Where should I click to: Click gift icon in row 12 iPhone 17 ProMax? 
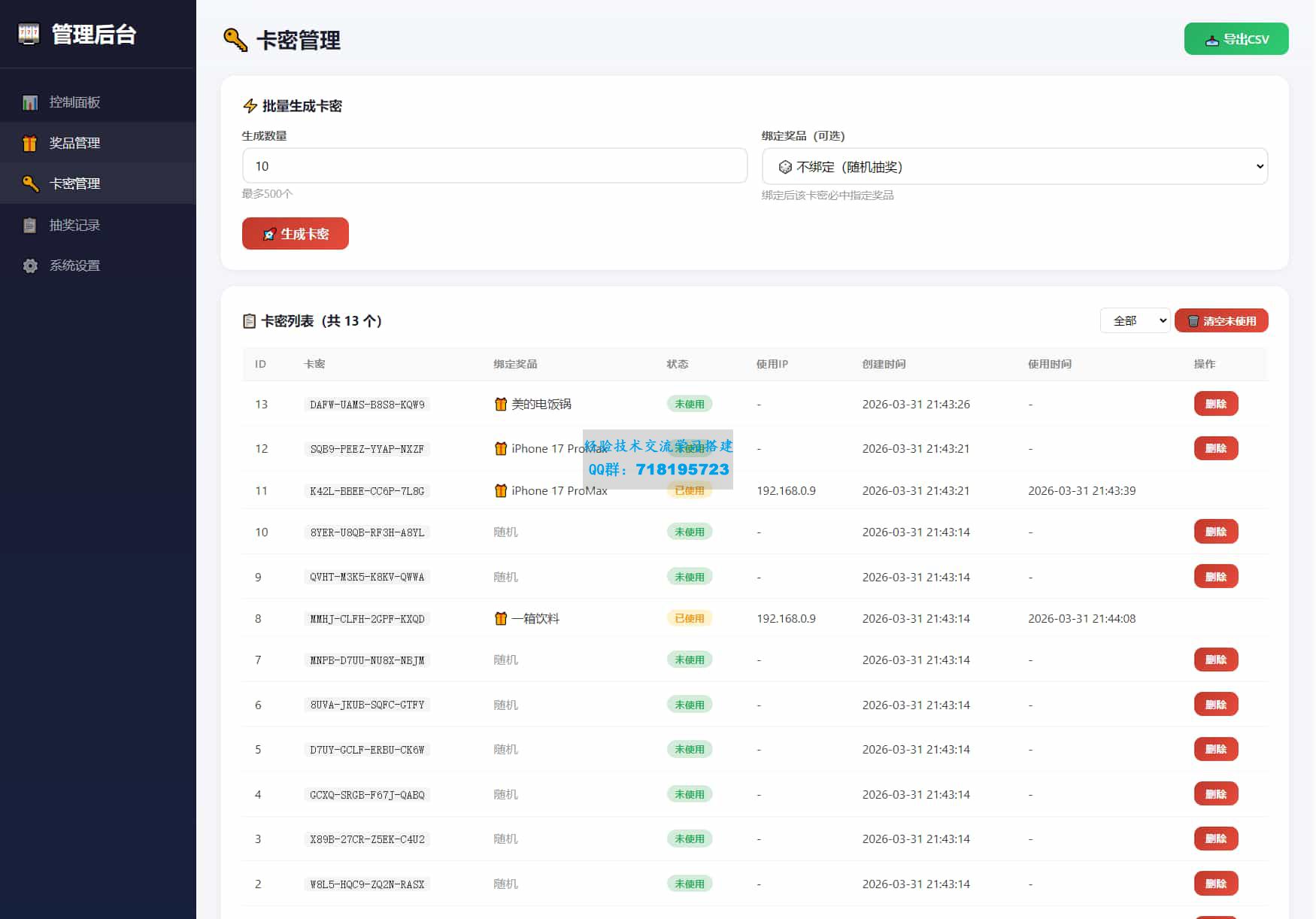(501, 448)
